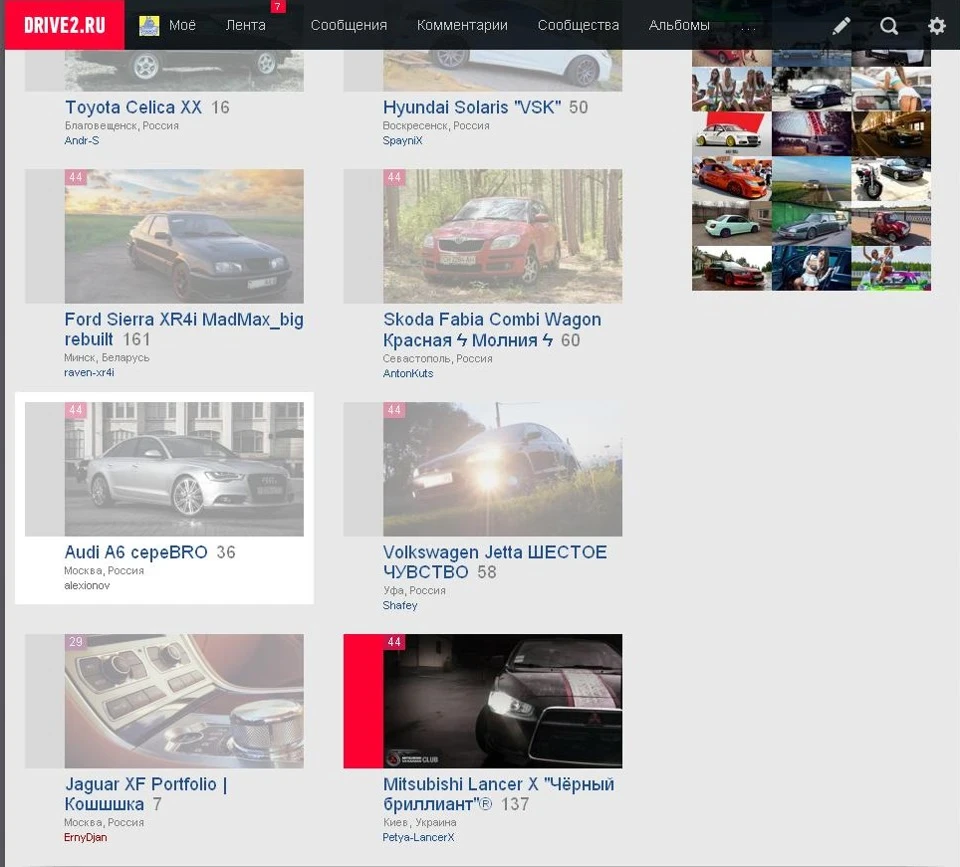The width and height of the screenshot is (960, 867).
Task: Open user profile raven-xr4i
Action: (x=89, y=372)
